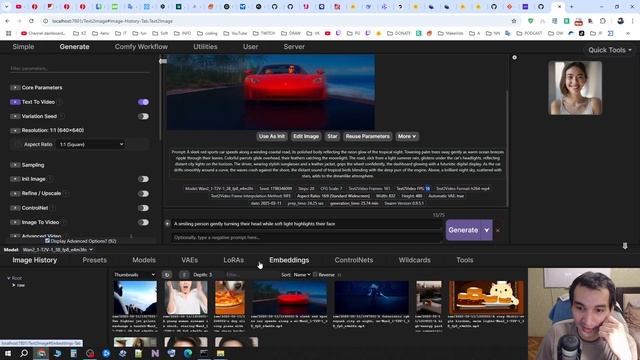
Task: Uncheck Display Advanced Options checkbox
Action: tap(47, 241)
